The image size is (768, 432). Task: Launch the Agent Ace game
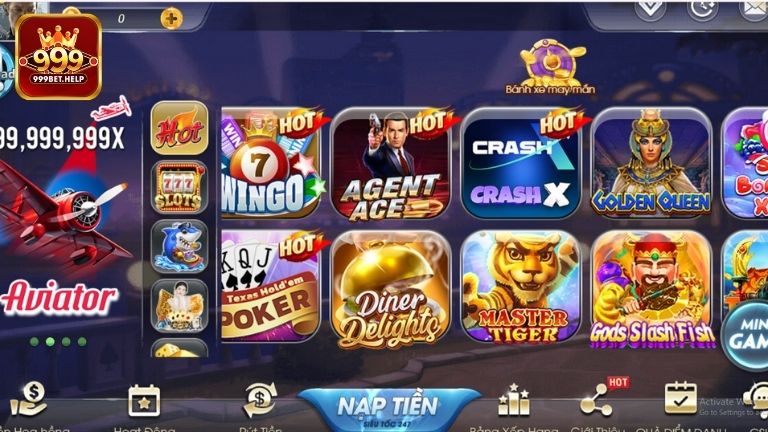pyautogui.click(x=390, y=163)
